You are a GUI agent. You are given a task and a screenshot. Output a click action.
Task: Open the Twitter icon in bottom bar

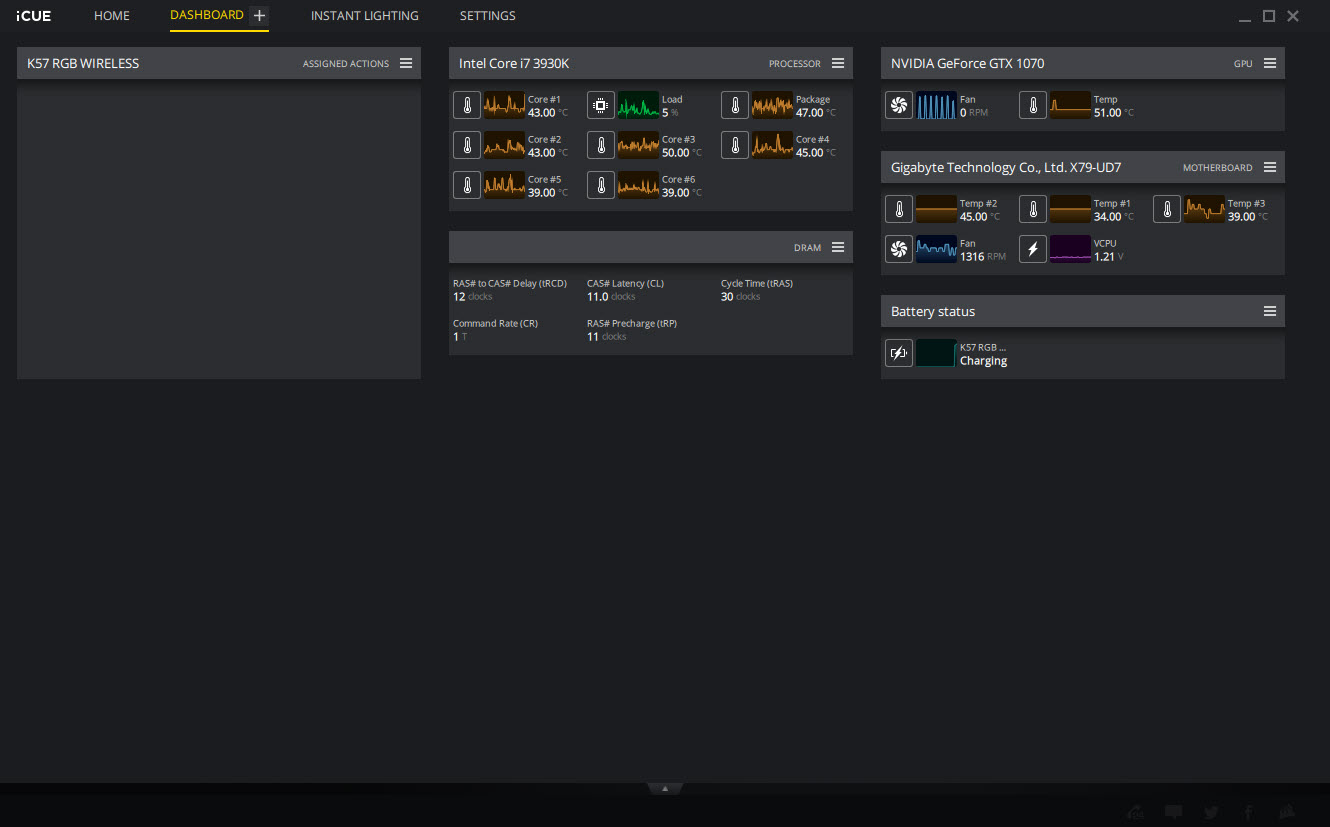(1211, 812)
